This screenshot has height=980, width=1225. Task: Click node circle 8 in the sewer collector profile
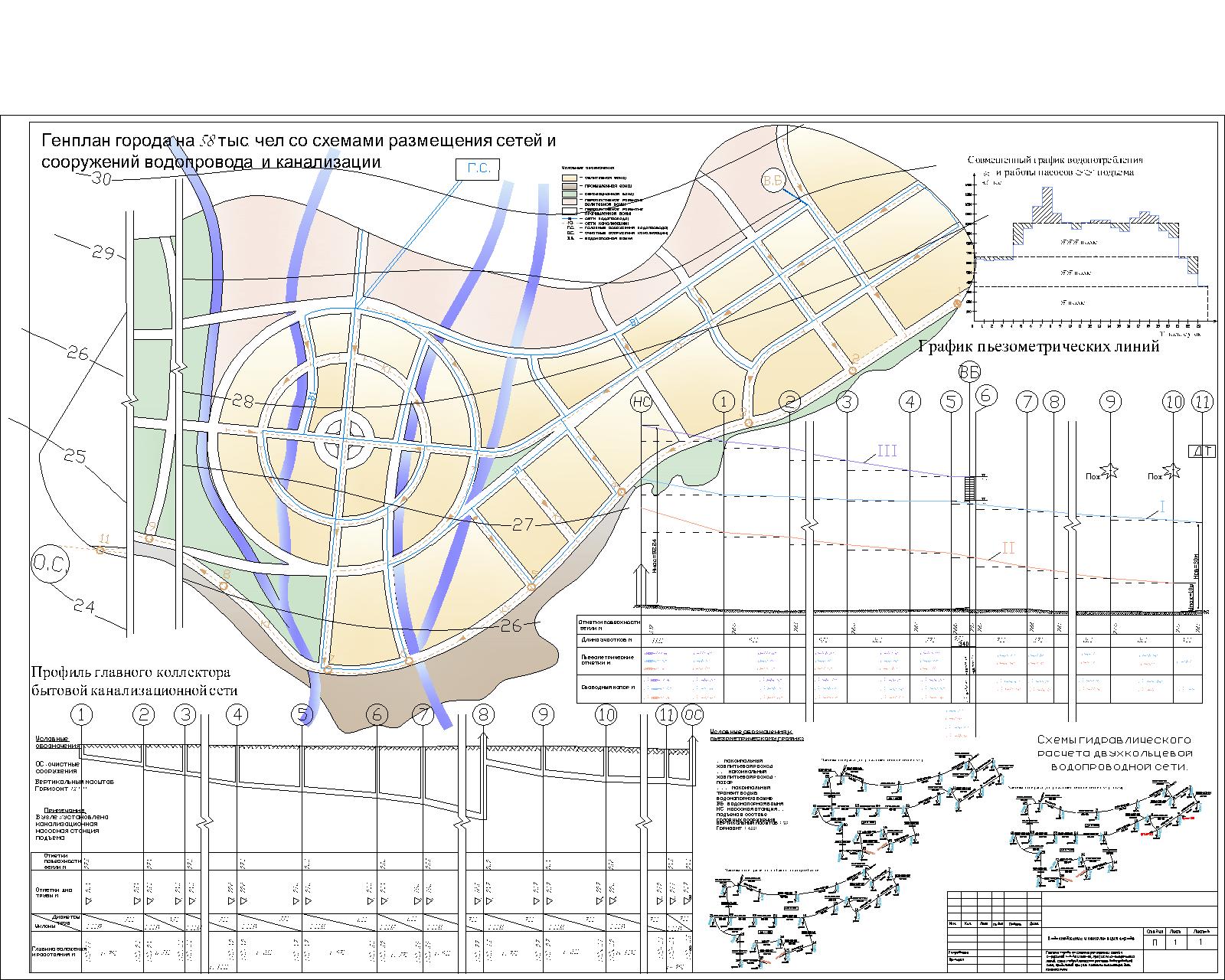(x=483, y=715)
